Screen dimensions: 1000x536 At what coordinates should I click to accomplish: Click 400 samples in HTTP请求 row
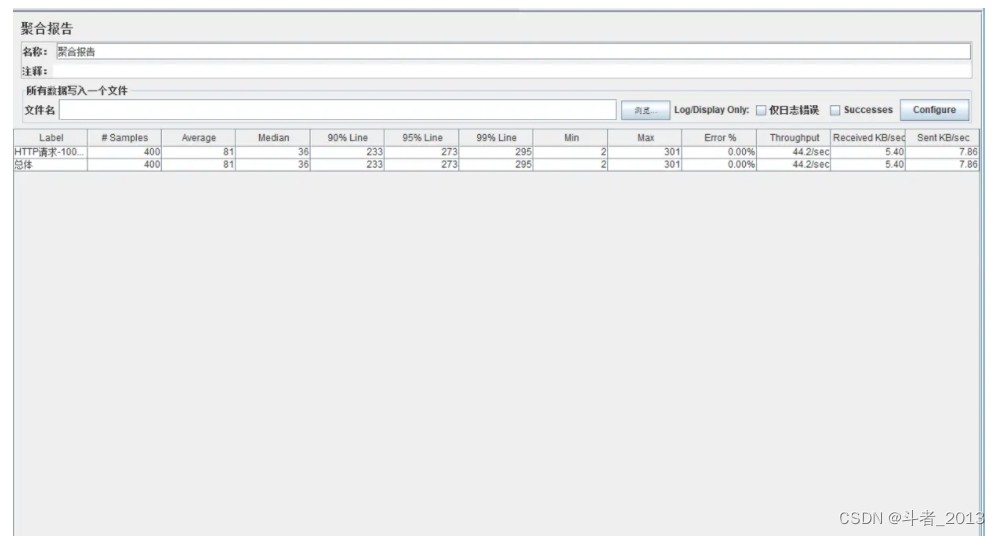(152, 153)
